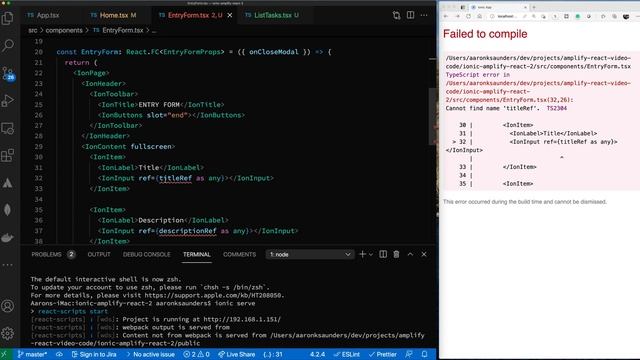Click the 'master*' git branch in status bar
640x360 pixels.
(33, 354)
